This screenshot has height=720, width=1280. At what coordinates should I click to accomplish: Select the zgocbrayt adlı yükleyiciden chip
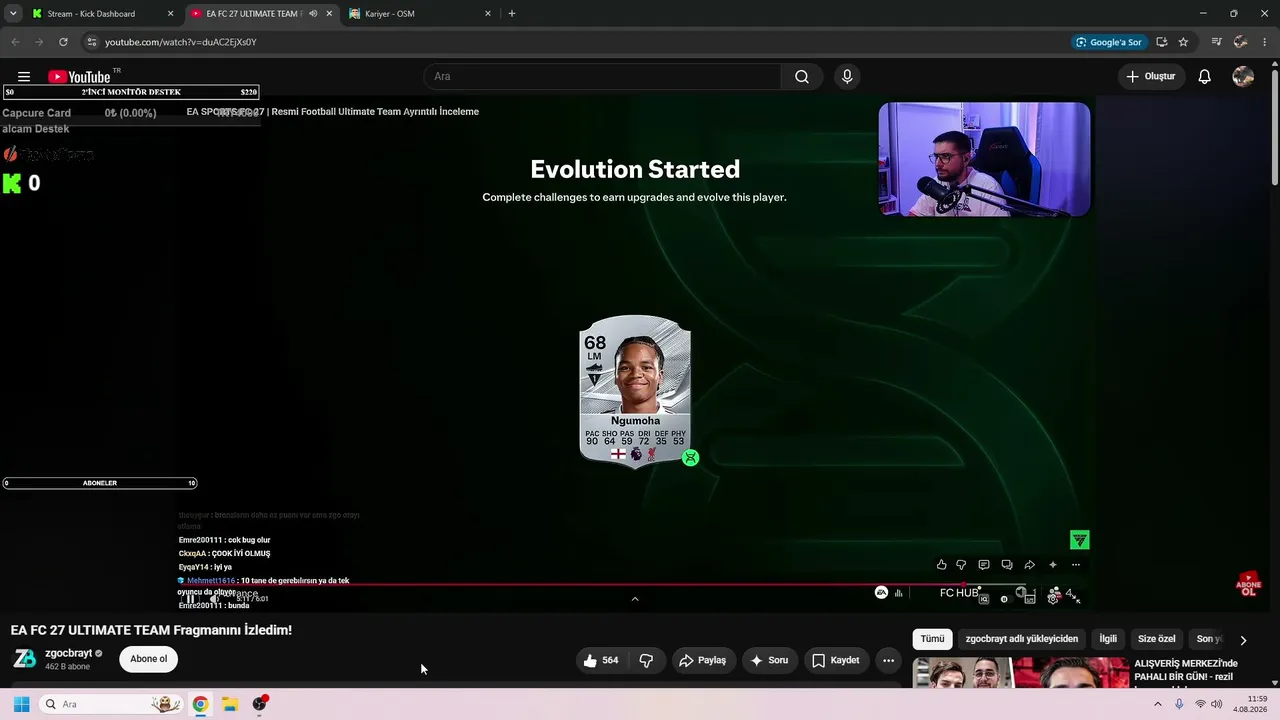1022,639
